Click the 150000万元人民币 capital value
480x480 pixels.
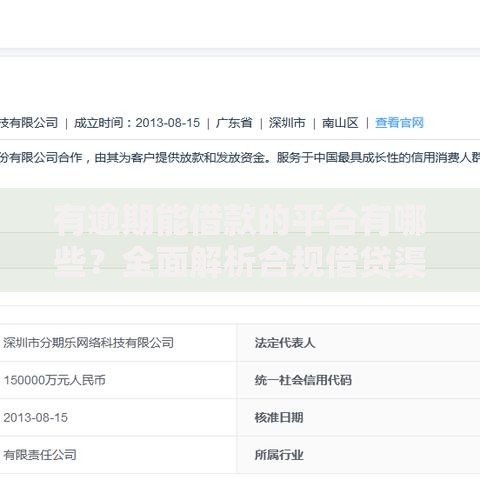tap(55, 380)
